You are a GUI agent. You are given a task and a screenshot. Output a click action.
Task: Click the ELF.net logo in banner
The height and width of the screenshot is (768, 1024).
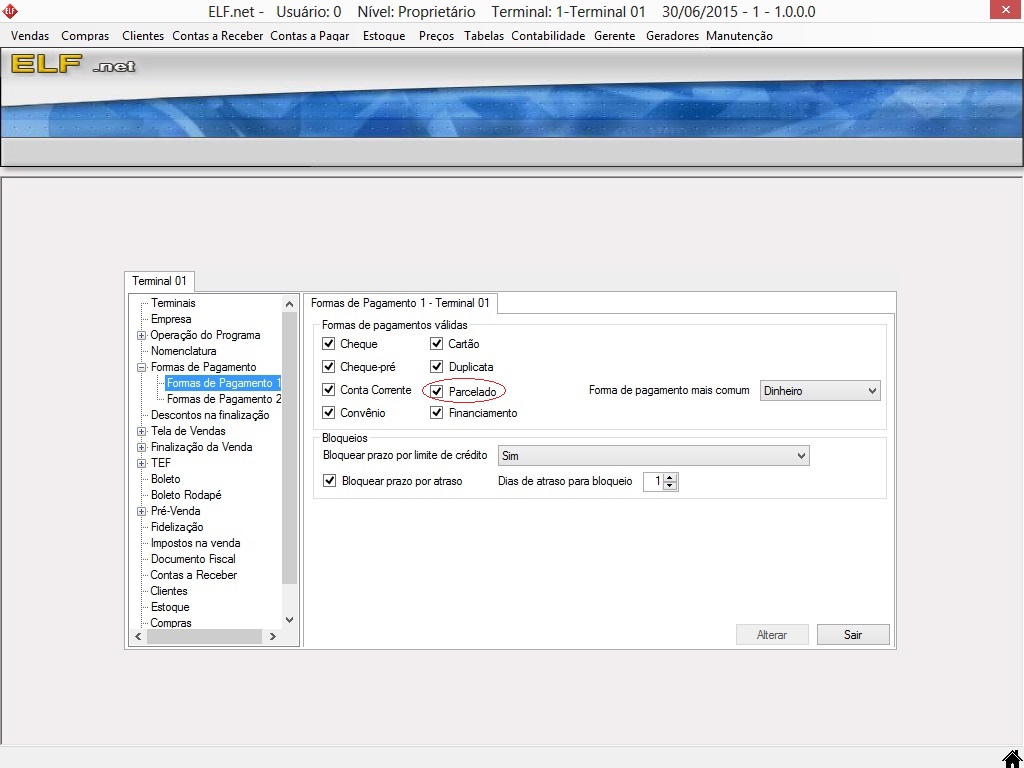coord(72,66)
